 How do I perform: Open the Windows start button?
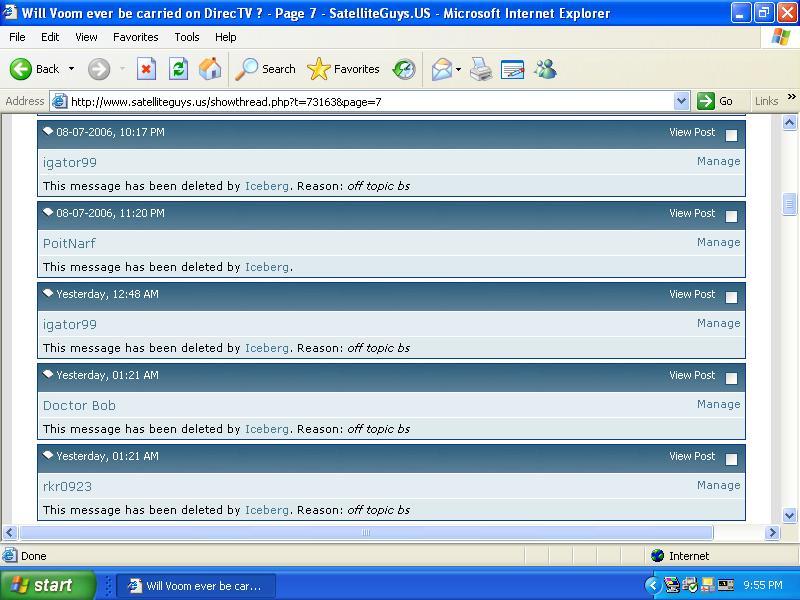pyautogui.click(x=47, y=585)
